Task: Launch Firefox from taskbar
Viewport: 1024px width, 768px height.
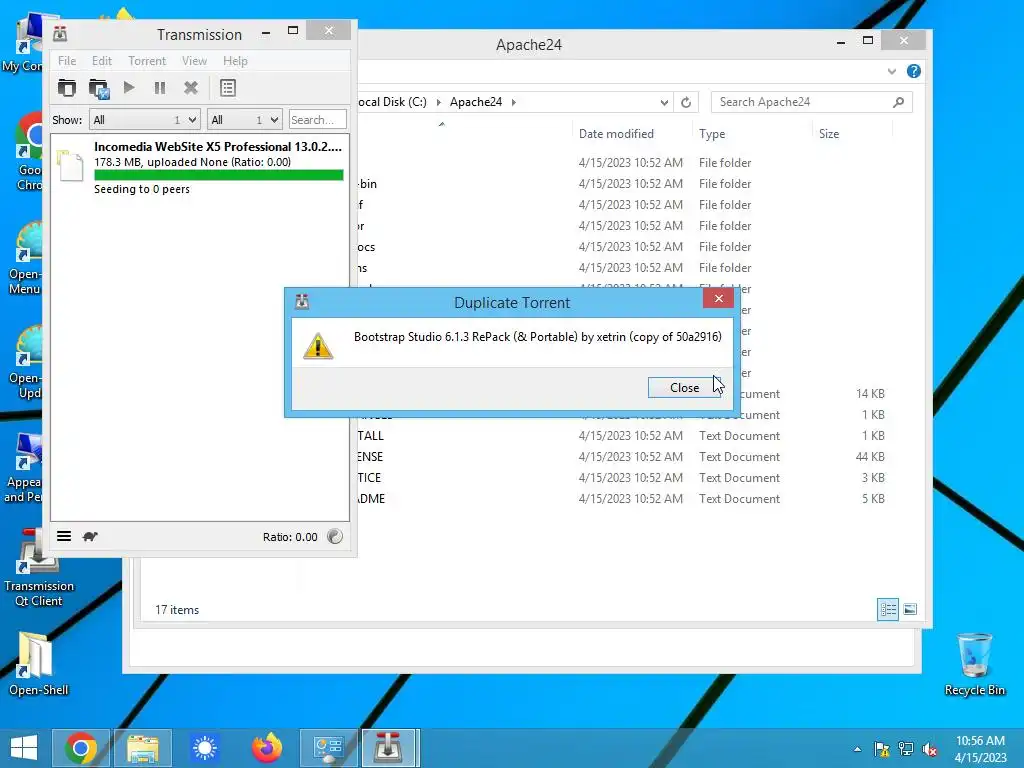Action: point(267,748)
